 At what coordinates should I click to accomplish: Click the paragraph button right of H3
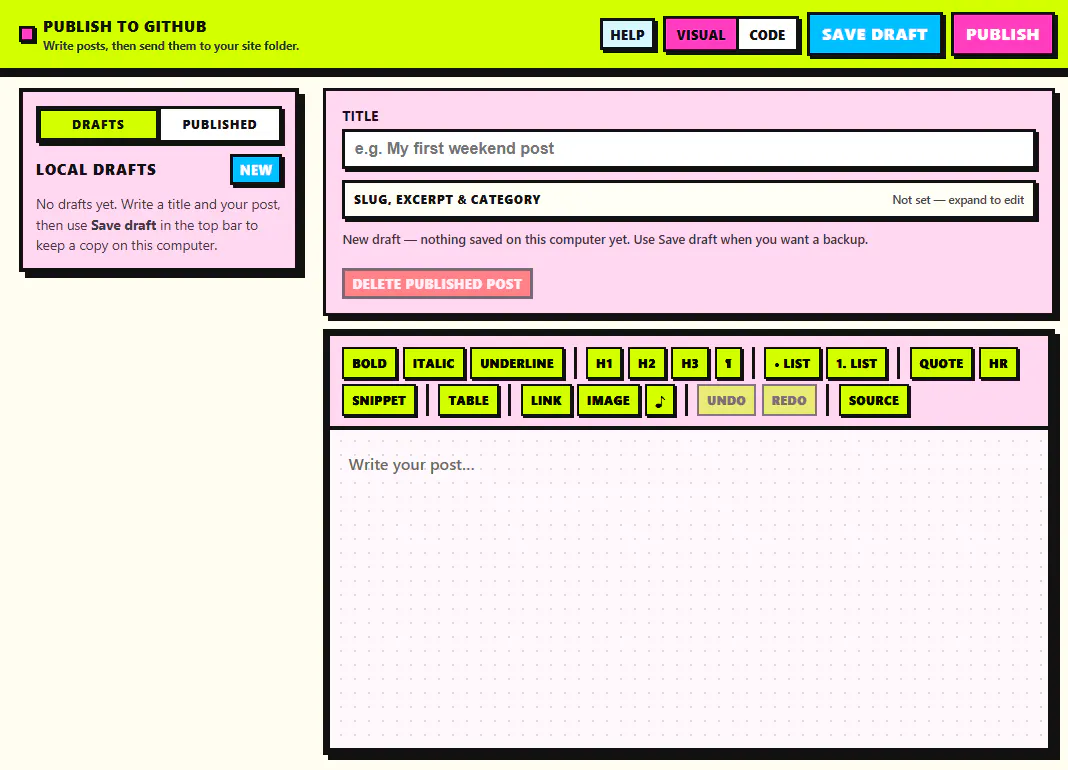click(728, 363)
